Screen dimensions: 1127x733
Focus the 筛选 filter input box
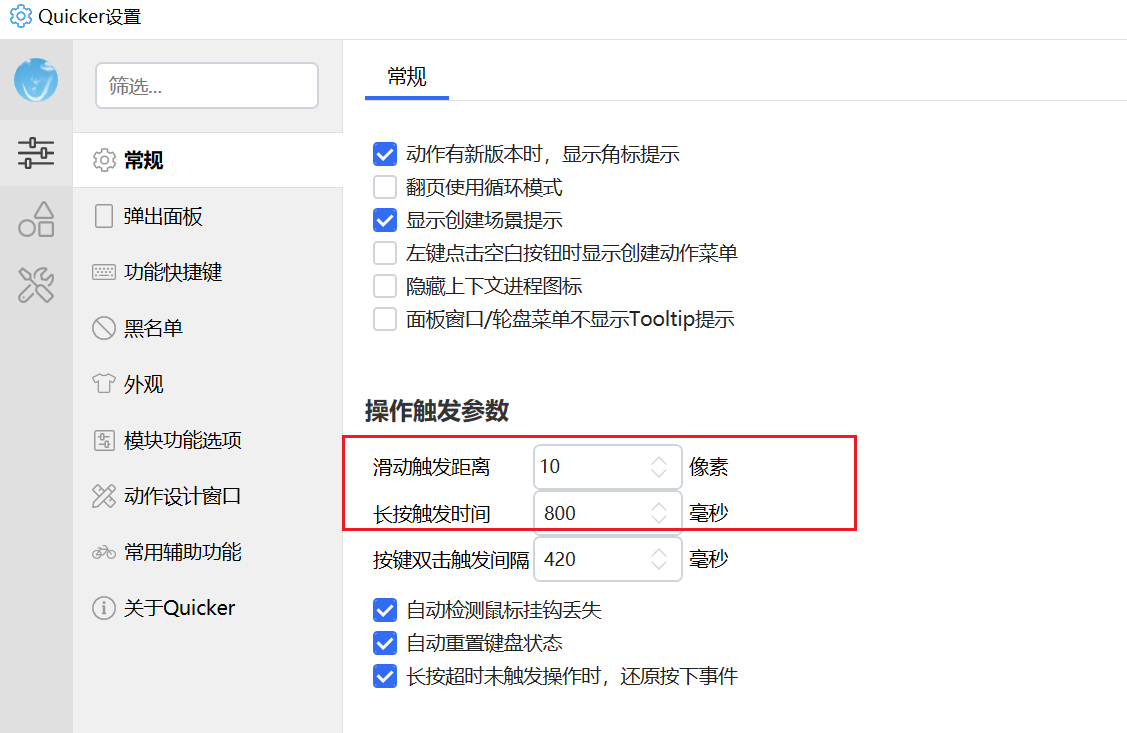click(x=207, y=86)
